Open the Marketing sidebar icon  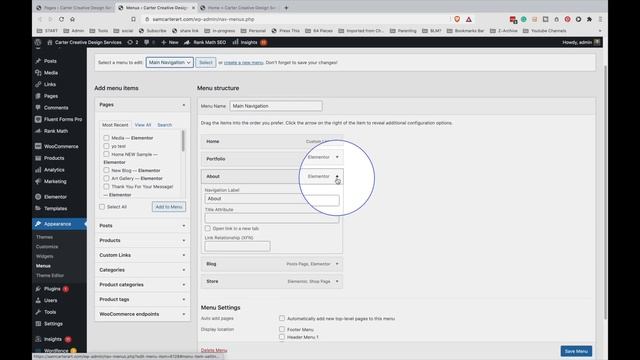point(38,181)
